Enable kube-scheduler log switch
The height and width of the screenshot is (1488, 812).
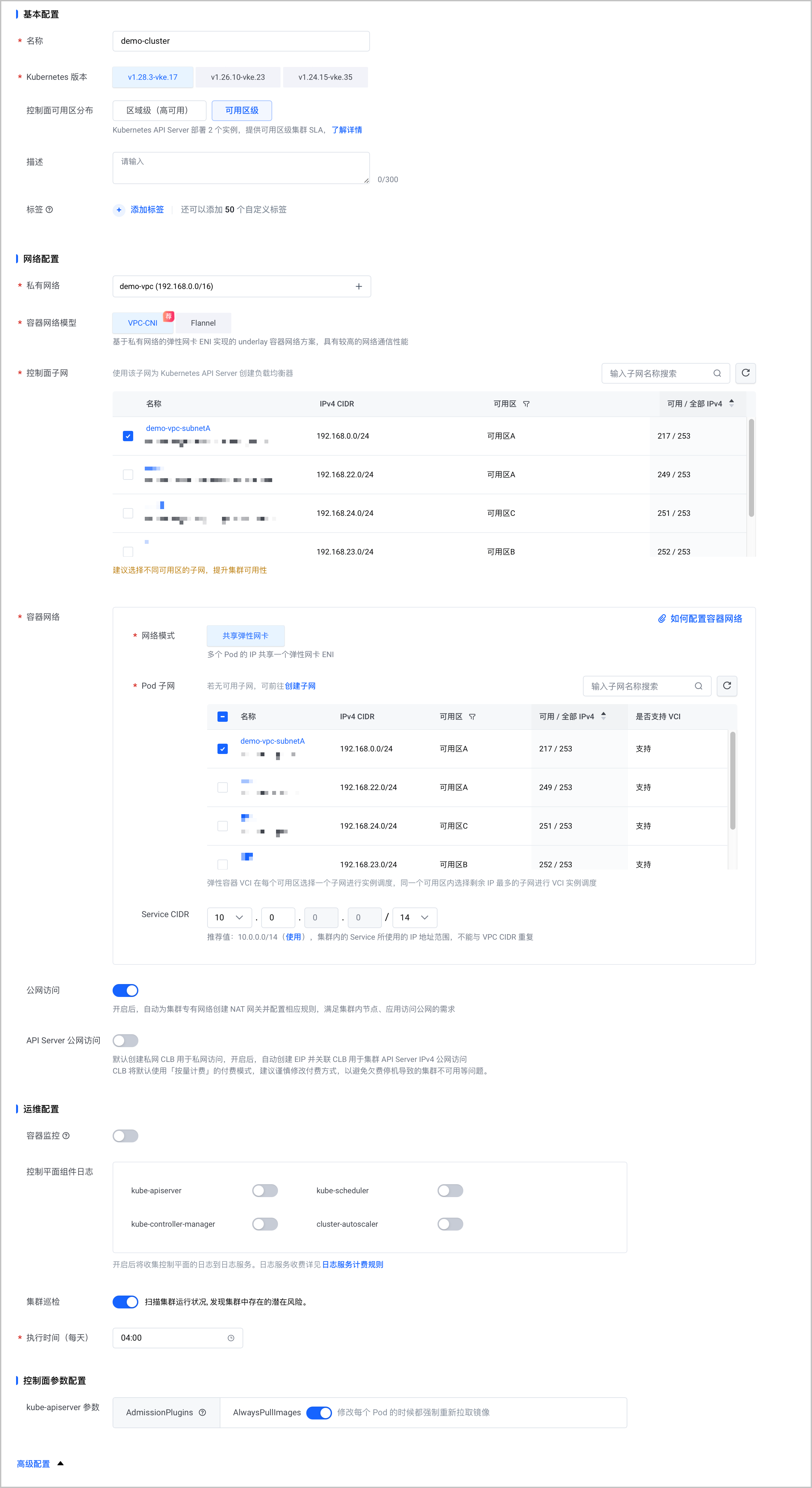[x=450, y=1191]
